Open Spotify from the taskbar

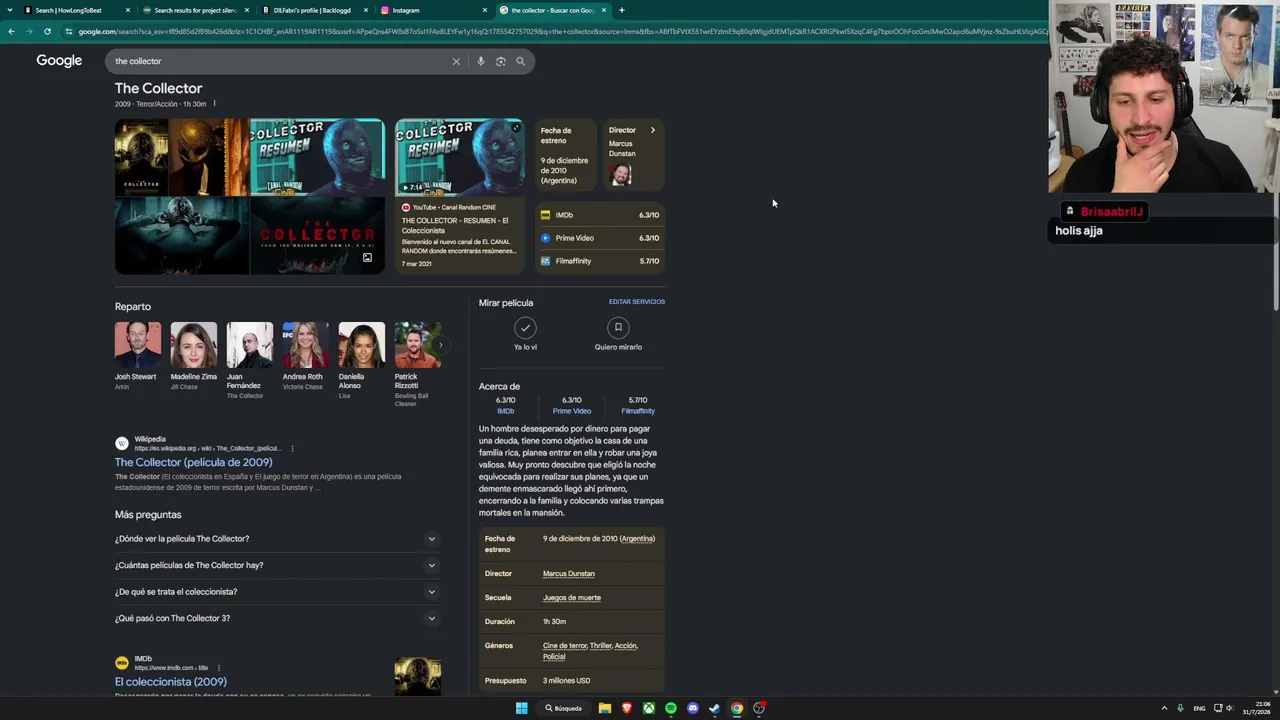click(x=671, y=708)
